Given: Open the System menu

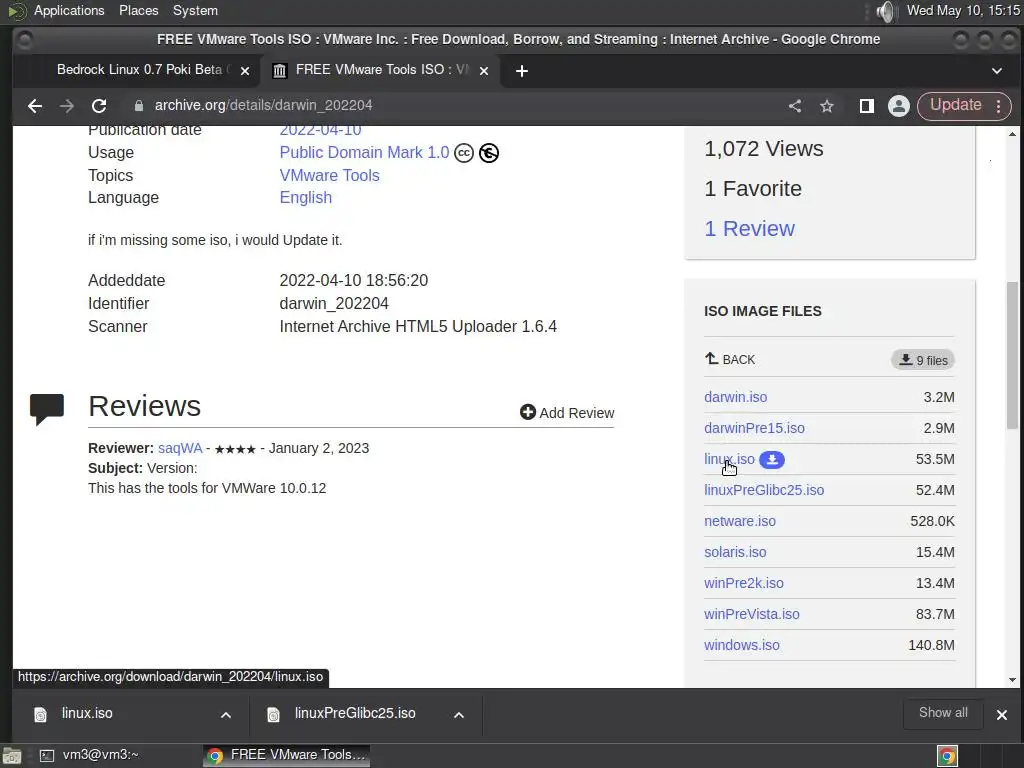Looking at the screenshot, I should pos(195,10).
